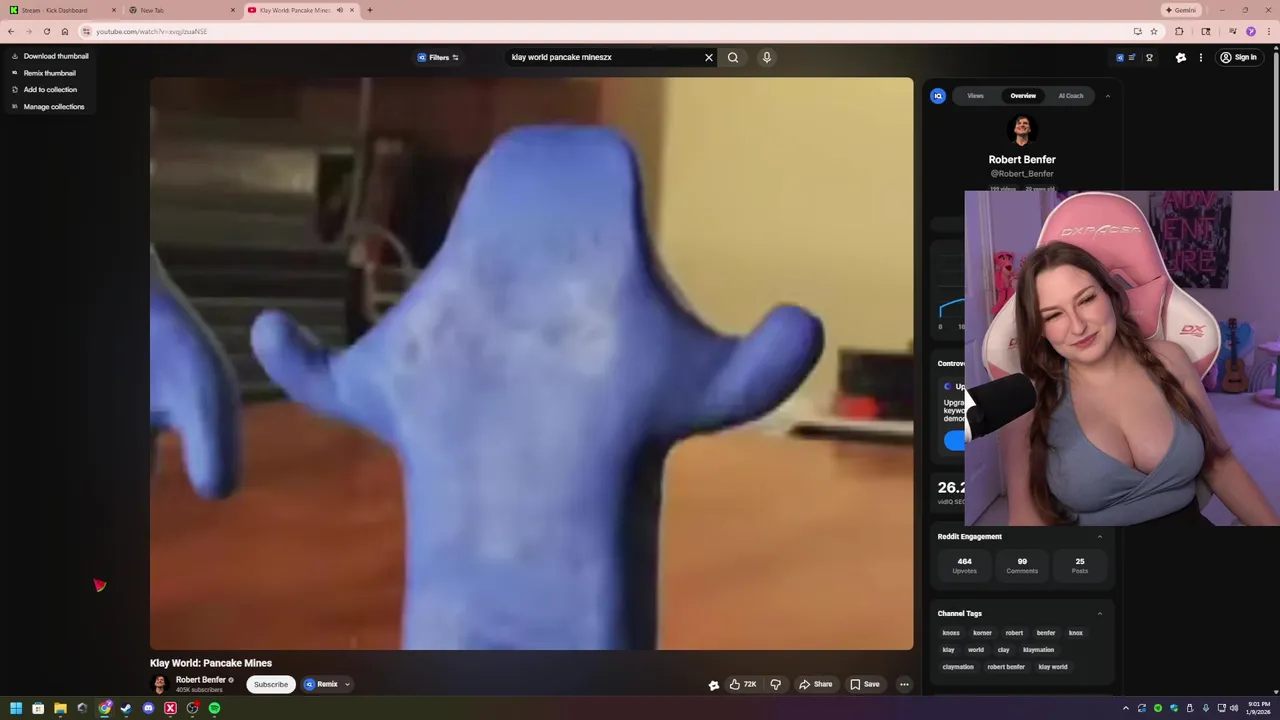Open more actions ellipsis under video
Image resolution: width=1280 pixels, height=720 pixels.
[x=904, y=684]
